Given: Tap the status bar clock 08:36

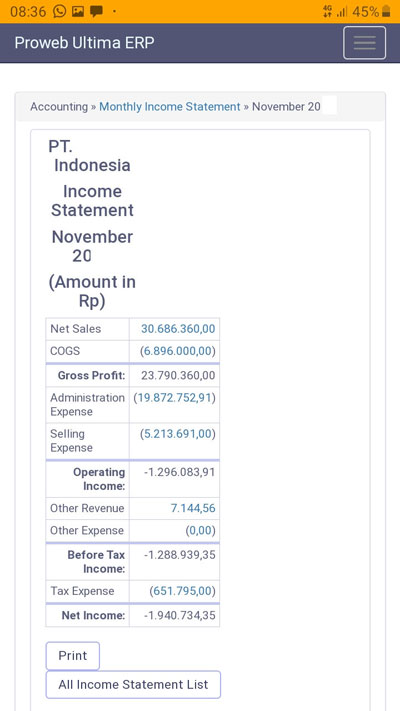Looking at the screenshot, I should pos(28,11).
